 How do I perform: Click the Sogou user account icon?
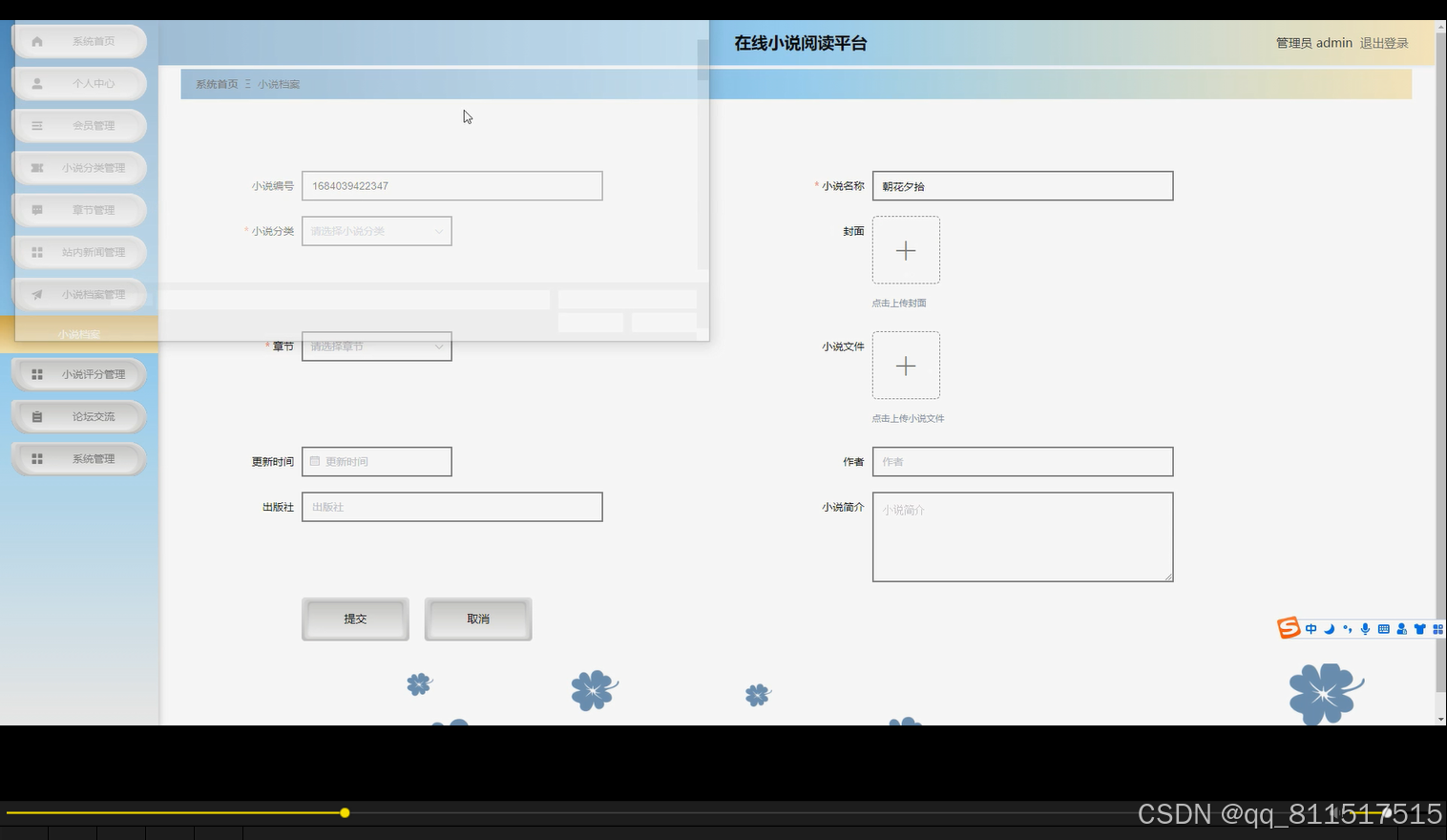1401,629
